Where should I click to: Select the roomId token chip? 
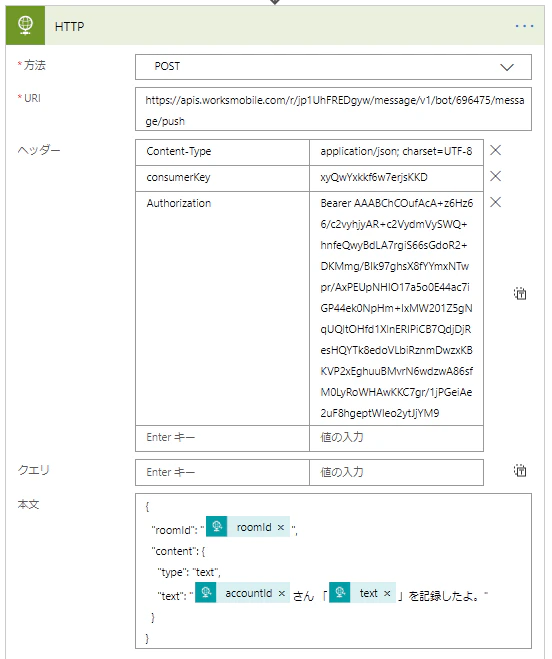248,527
